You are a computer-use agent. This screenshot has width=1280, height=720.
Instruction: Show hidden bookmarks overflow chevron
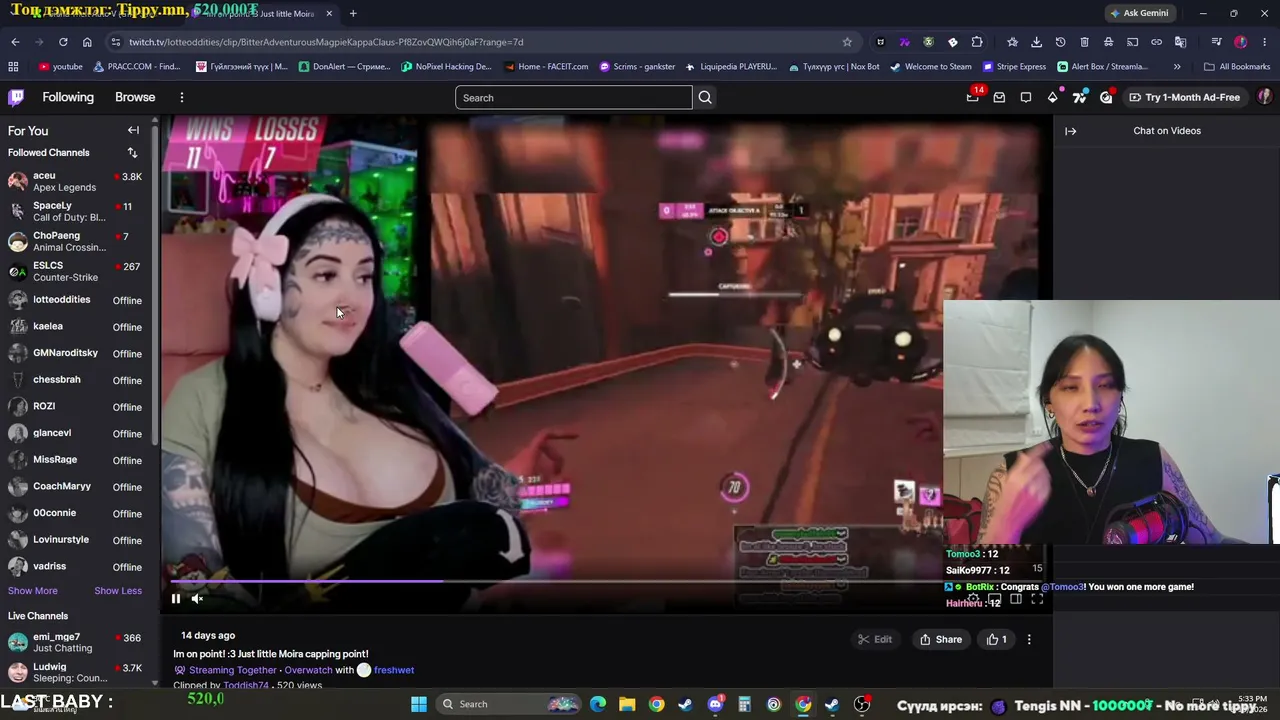[x=1177, y=66]
